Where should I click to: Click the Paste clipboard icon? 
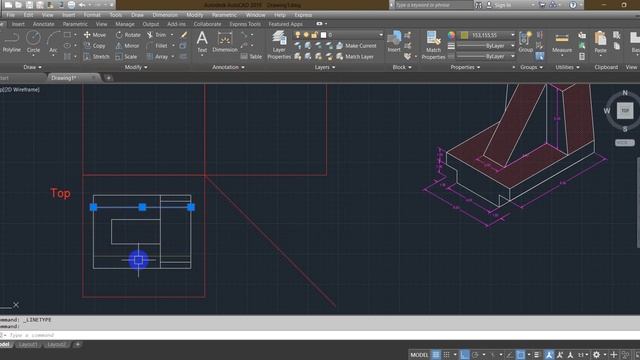click(600, 42)
